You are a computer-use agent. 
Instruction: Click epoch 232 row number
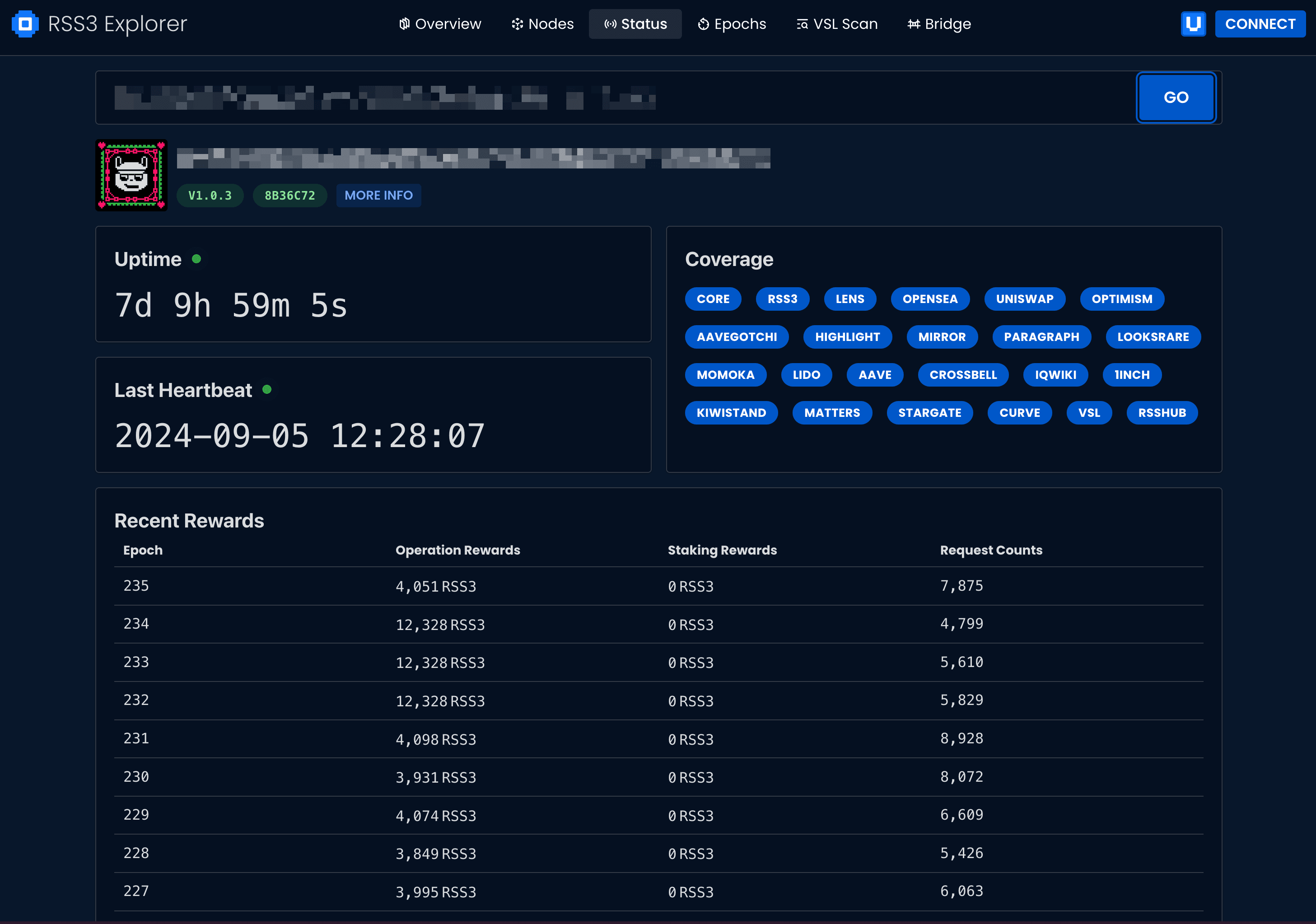136,700
